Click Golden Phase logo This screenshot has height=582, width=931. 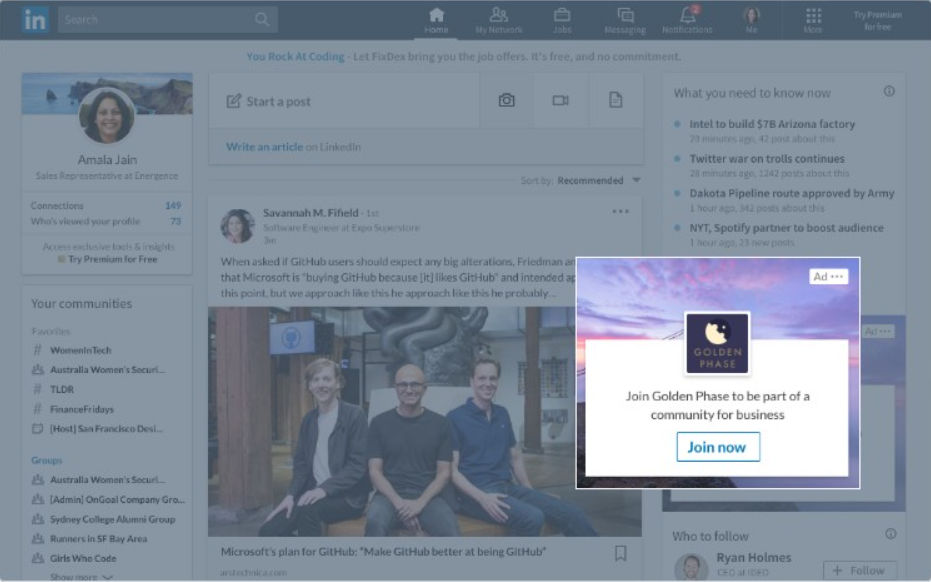click(717, 344)
